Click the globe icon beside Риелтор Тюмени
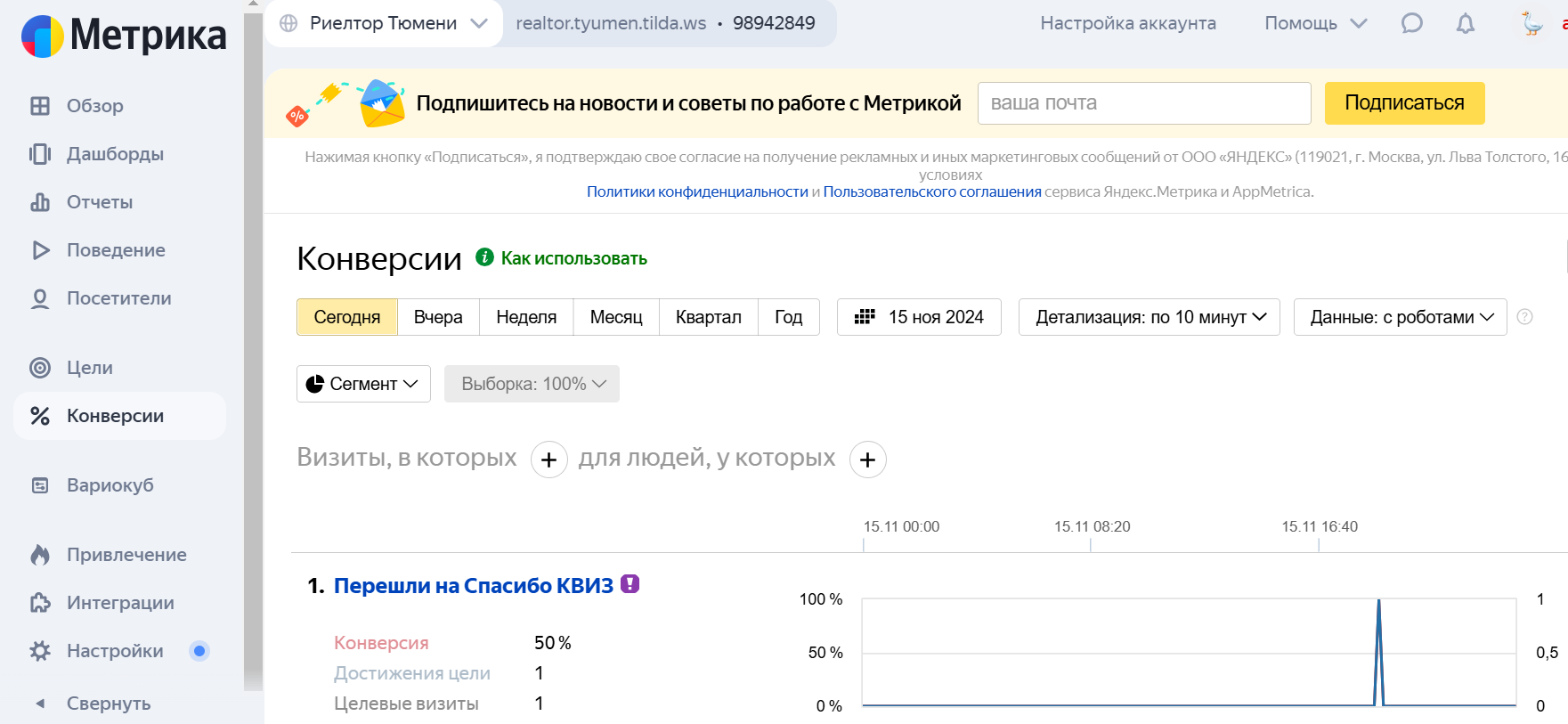Image resolution: width=1568 pixels, height=724 pixels. coord(288,23)
